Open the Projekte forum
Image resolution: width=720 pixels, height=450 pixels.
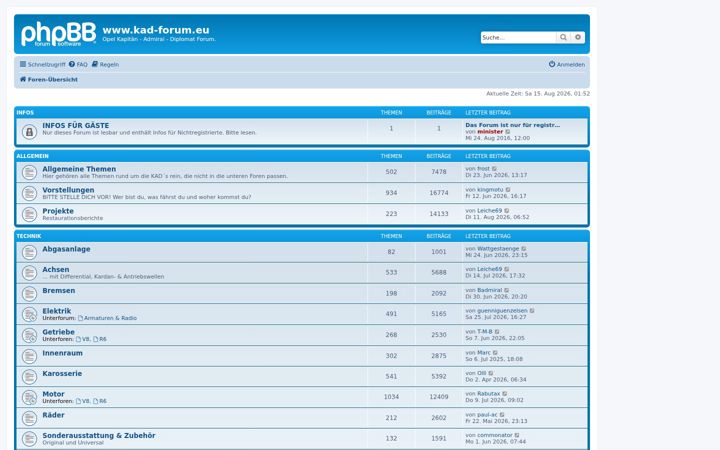pos(58,211)
